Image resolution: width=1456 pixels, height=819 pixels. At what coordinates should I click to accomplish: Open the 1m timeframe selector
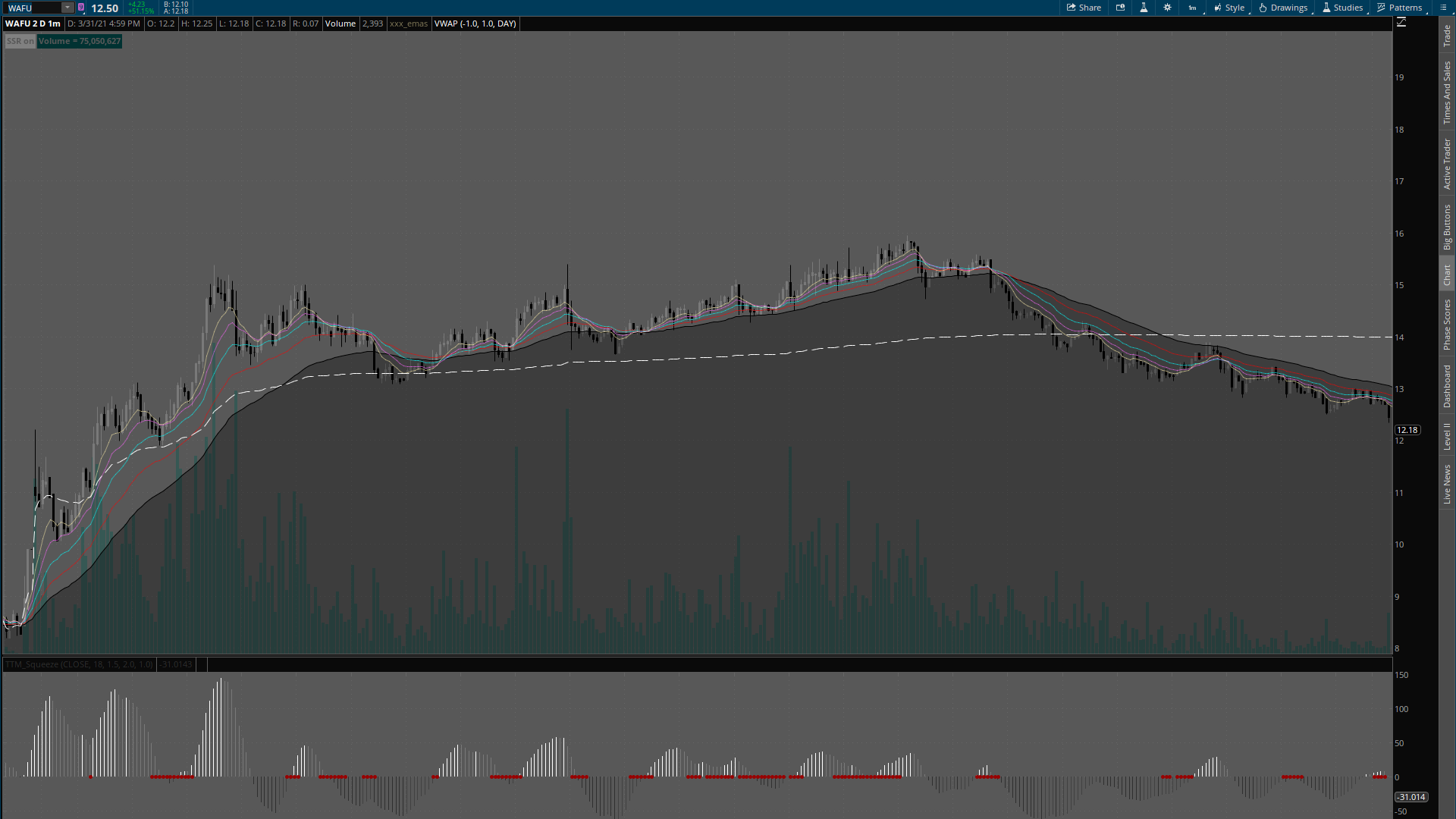[1192, 8]
